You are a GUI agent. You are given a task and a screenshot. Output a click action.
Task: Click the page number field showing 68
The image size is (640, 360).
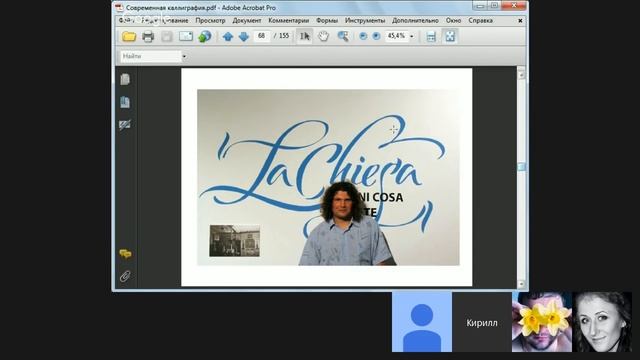262,36
